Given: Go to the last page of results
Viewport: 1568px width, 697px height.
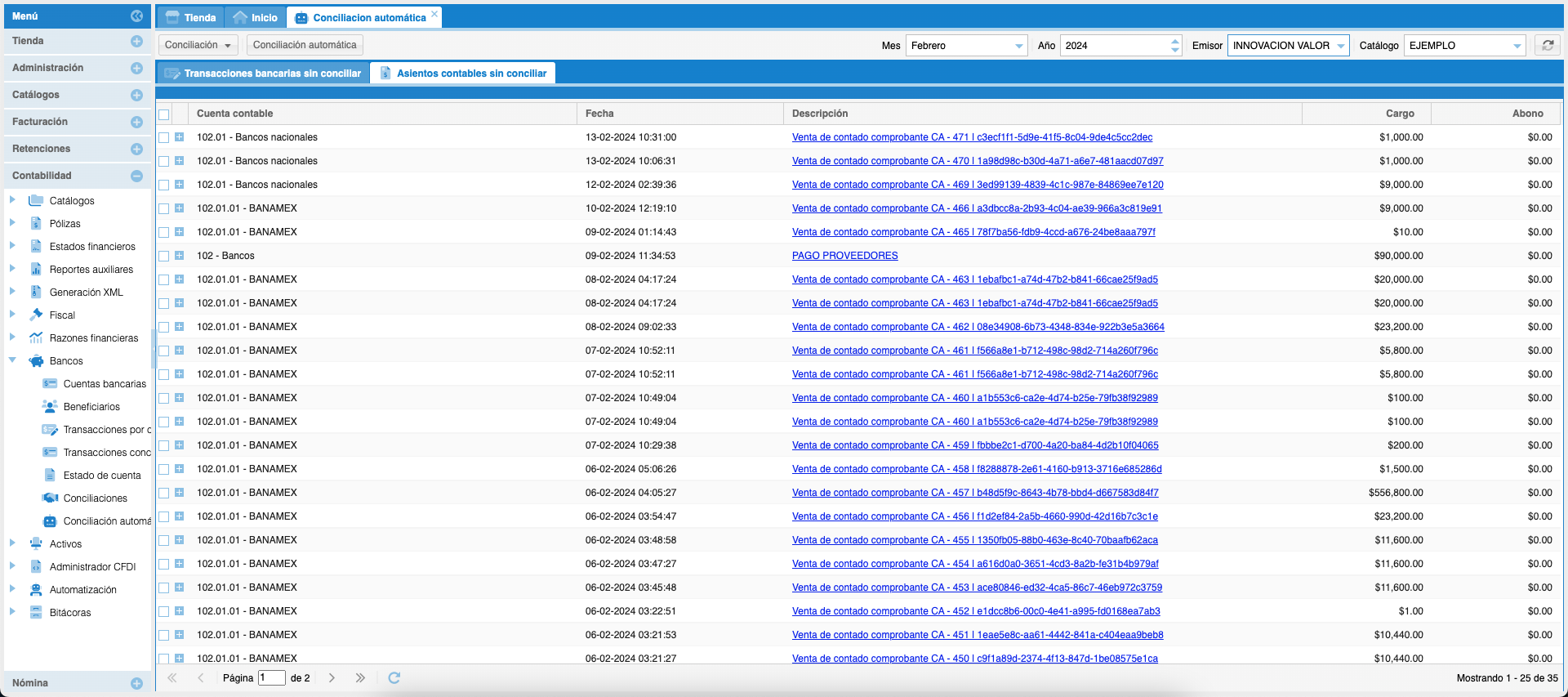Looking at the screenshot, I should point(360,677).
